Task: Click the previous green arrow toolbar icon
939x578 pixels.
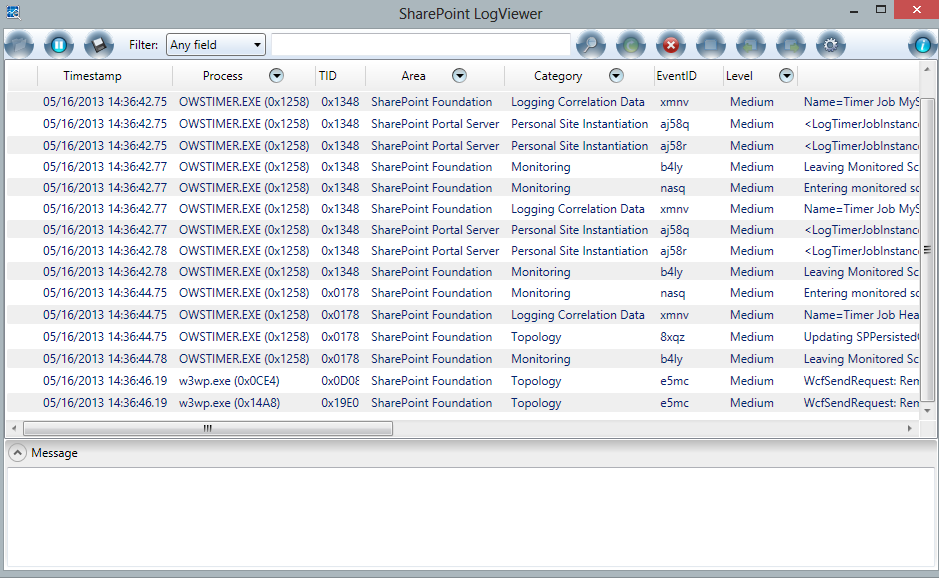Action: (750, 45)
